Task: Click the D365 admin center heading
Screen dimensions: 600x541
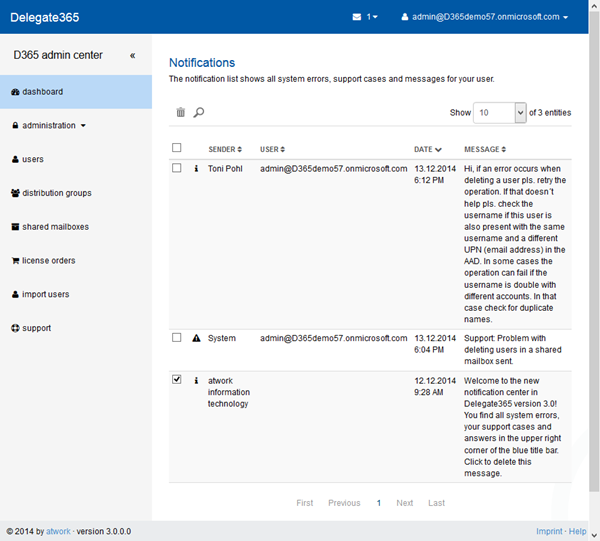Action: (x=58, y=55)
